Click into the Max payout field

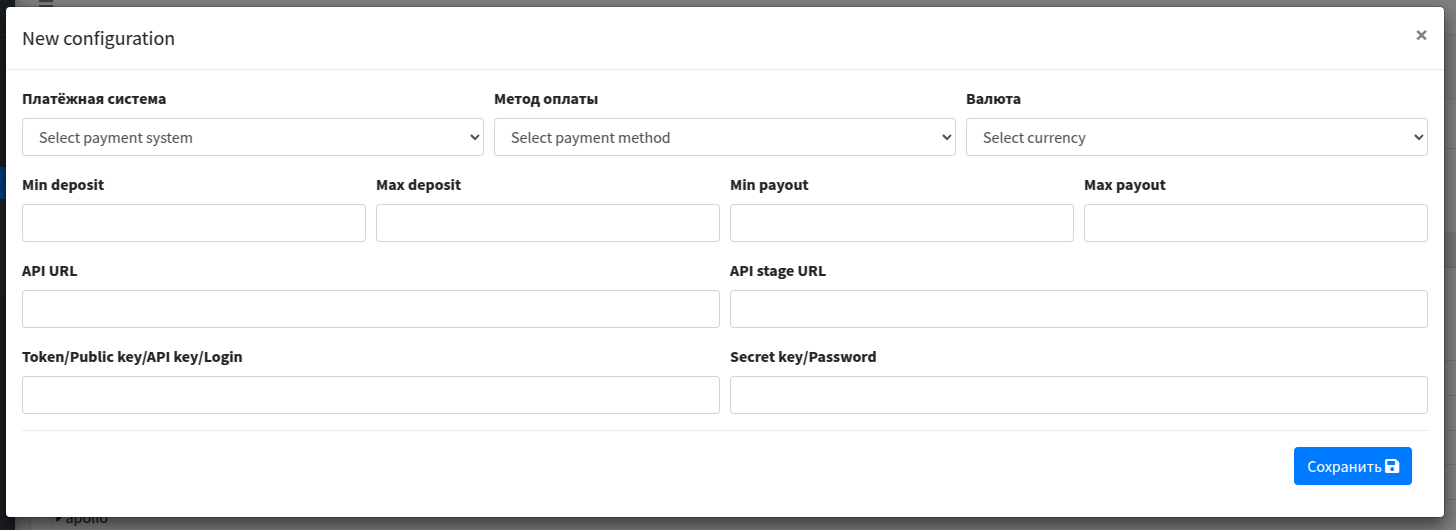(1256, 223)
